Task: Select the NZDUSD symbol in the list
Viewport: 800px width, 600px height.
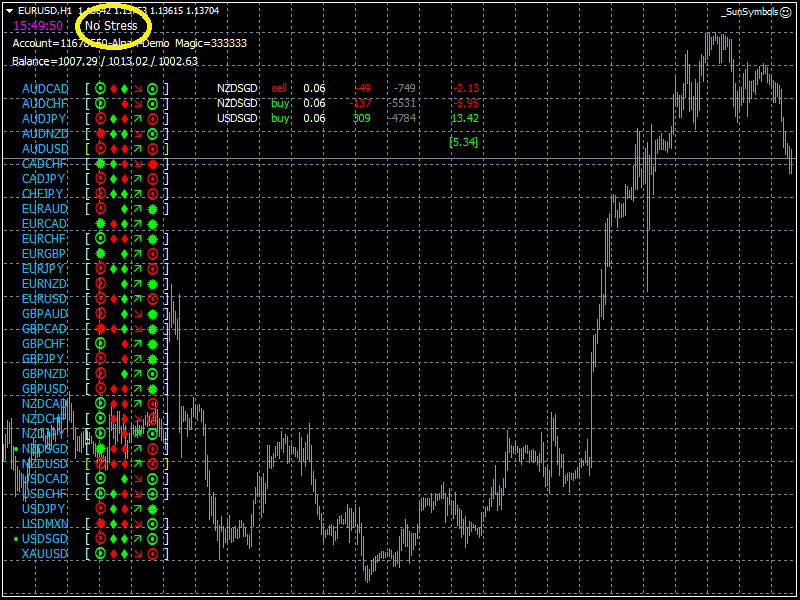Action: 45,464
